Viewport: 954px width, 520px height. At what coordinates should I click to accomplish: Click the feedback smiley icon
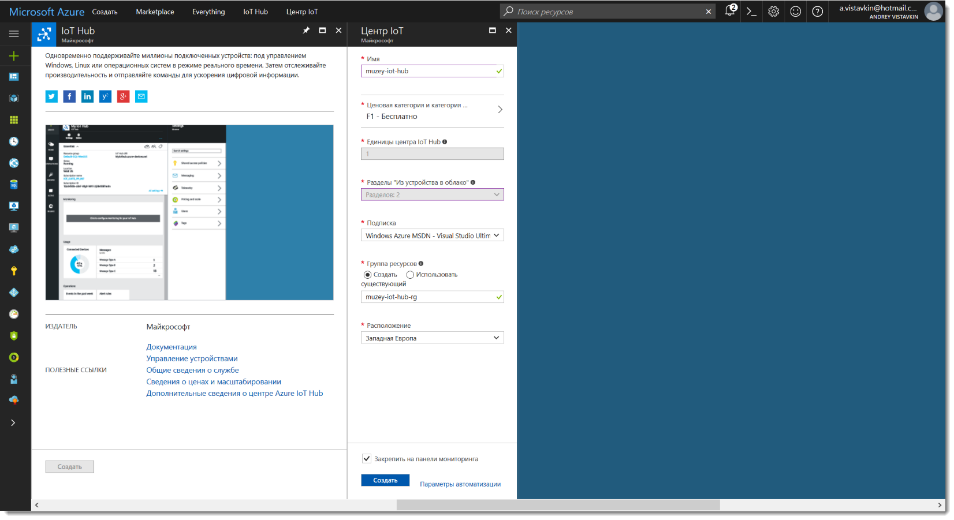795,12
